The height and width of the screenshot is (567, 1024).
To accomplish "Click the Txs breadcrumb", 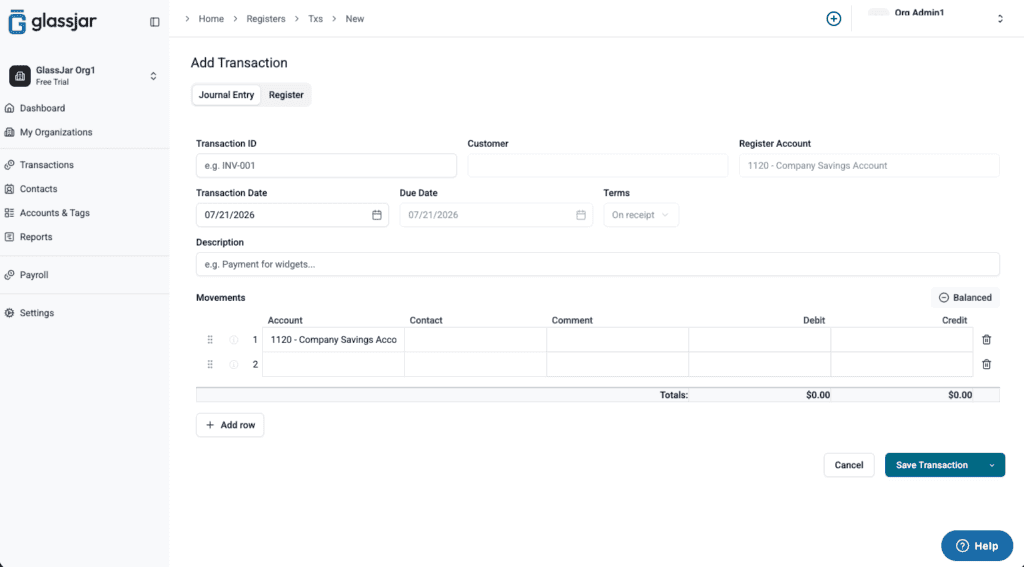I will click(x=315, y=19).
